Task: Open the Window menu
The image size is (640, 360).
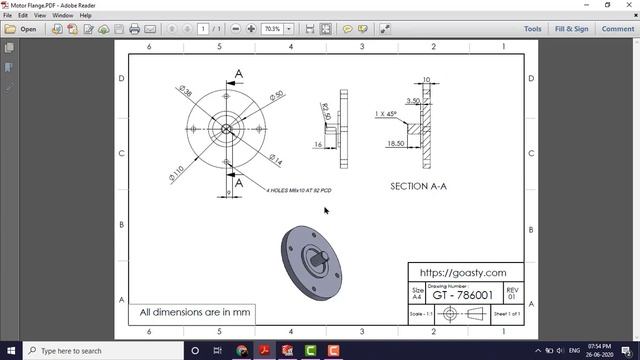Action: [62, 16]
